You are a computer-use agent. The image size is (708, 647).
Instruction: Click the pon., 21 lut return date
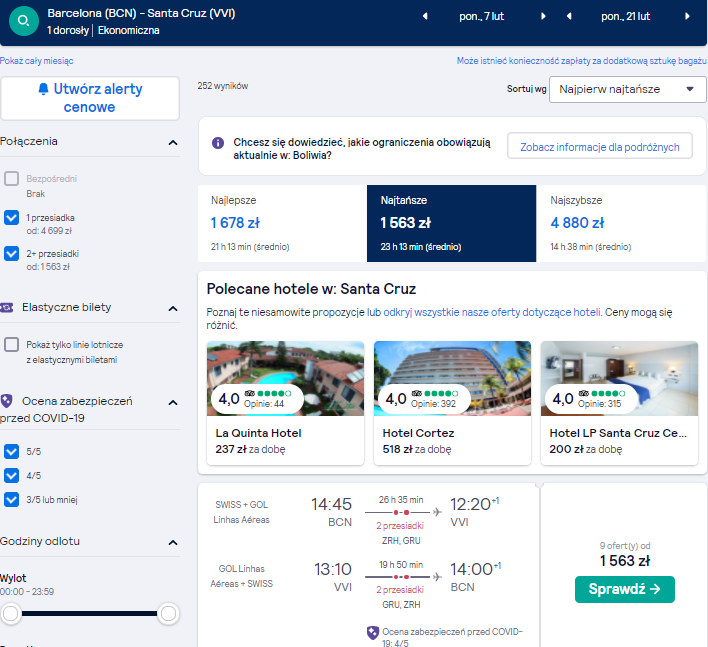tap(625, 17)
